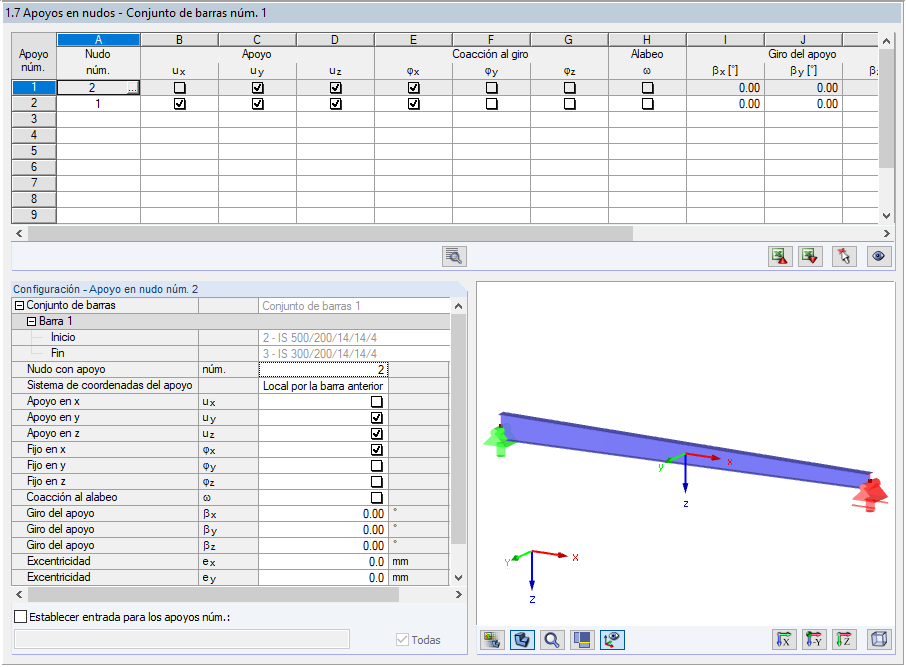906x667 pixels.
Task: Click the Excel export icon with up arrow
Action: pos(780,256)
